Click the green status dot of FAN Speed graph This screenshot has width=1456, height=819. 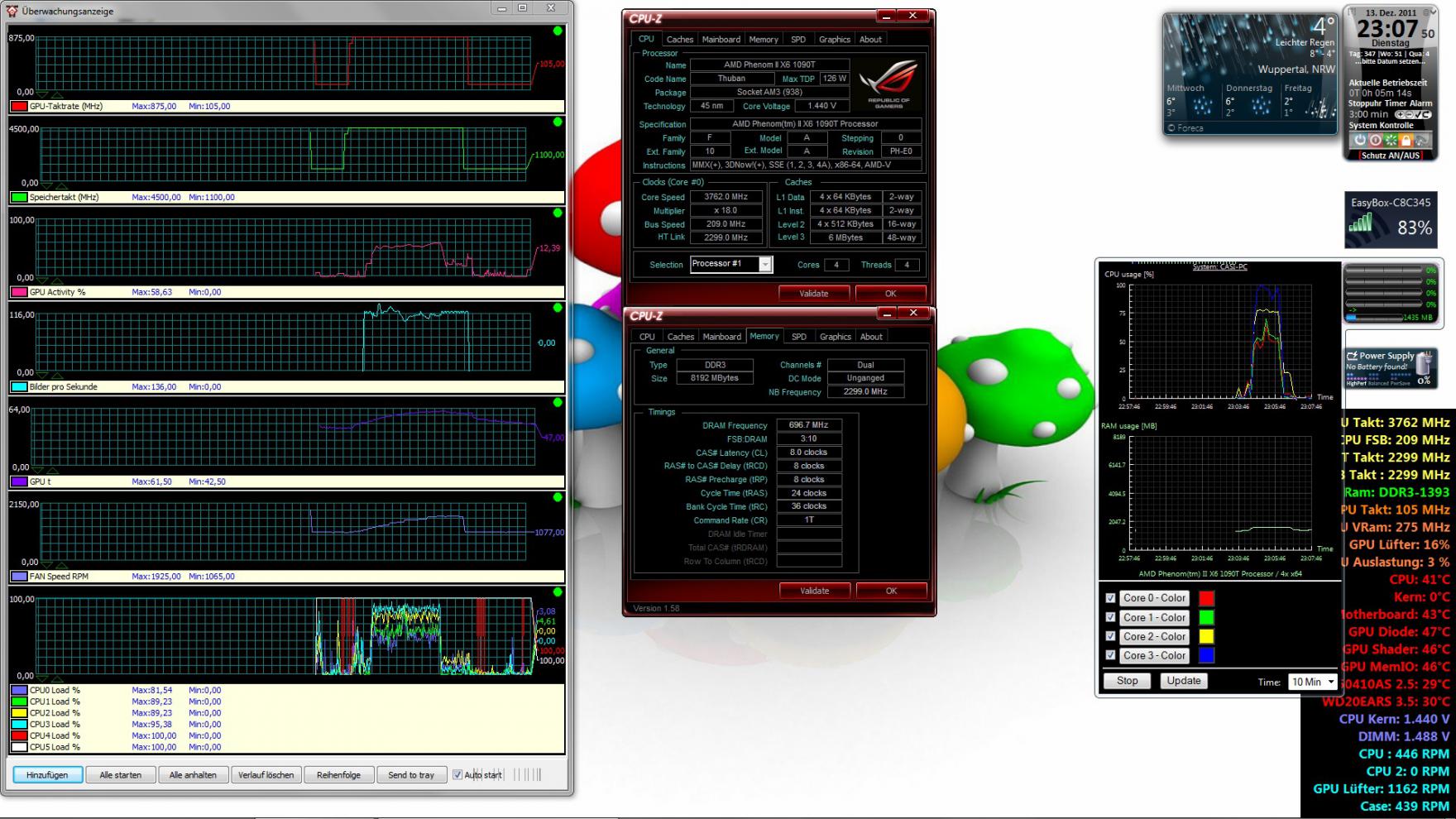tap(558, 497)
